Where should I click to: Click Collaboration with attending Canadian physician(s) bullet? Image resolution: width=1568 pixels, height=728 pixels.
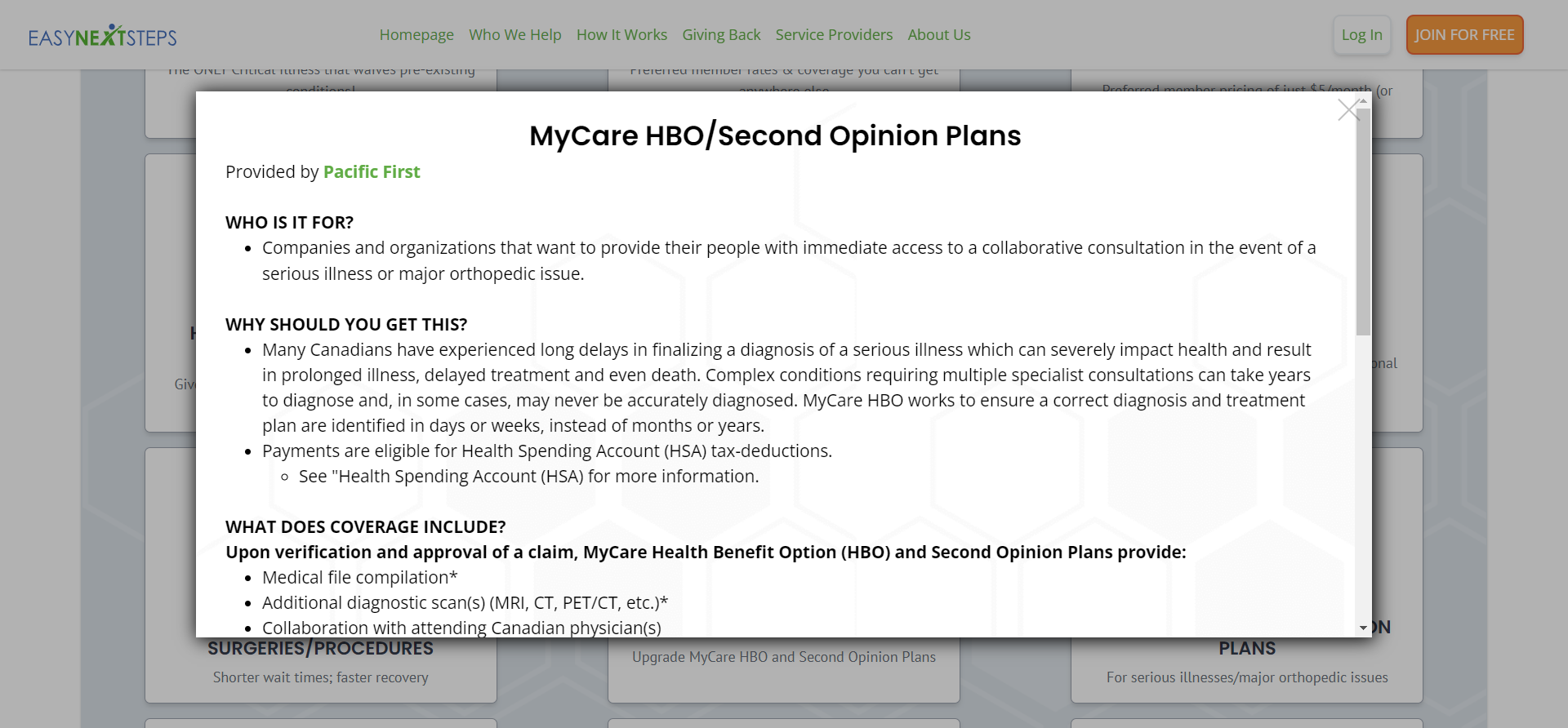[x=461, y=628]
